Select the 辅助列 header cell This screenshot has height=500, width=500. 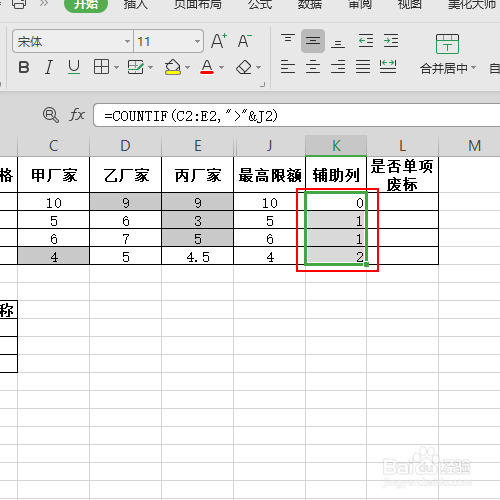pos(336,175)
